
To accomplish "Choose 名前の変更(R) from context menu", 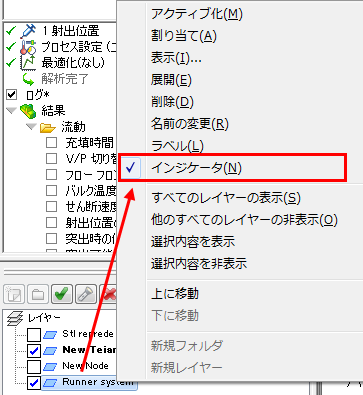I will 190,124.
